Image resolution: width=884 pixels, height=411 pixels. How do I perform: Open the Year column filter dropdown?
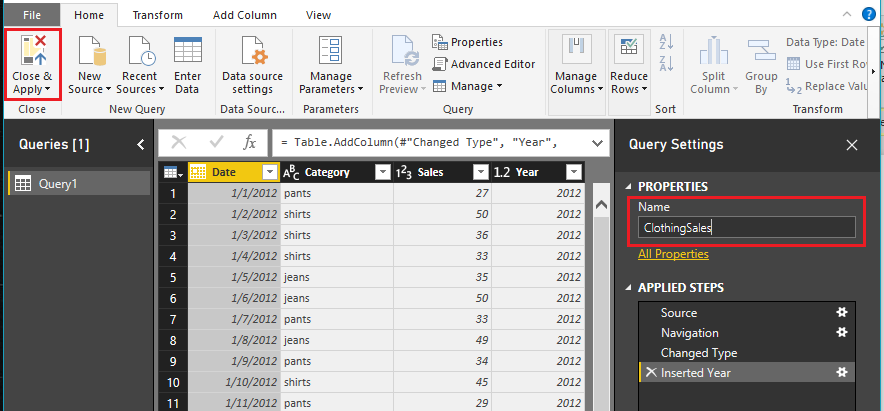(x=574, y=173)
